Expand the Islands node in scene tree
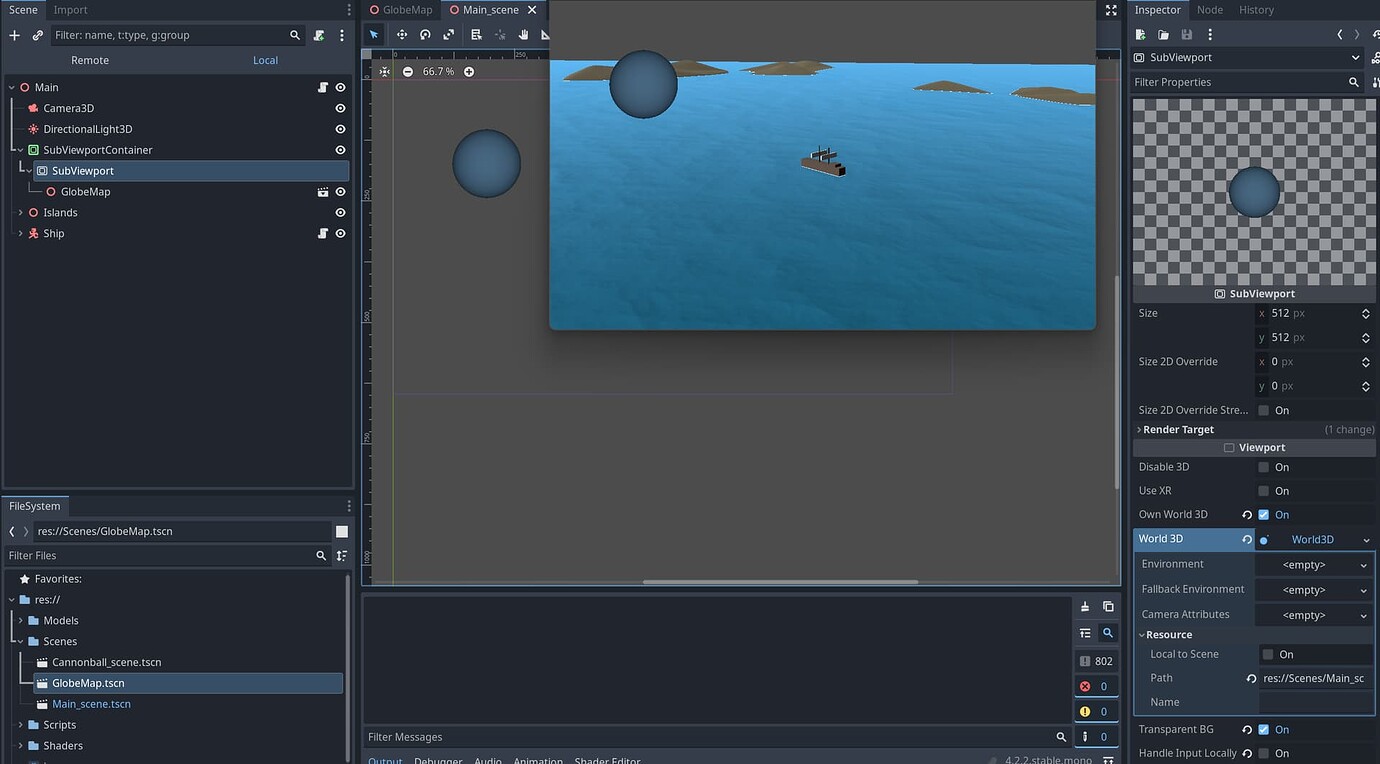The width and height of the screenshot is (1380, 764). point(20,212)
